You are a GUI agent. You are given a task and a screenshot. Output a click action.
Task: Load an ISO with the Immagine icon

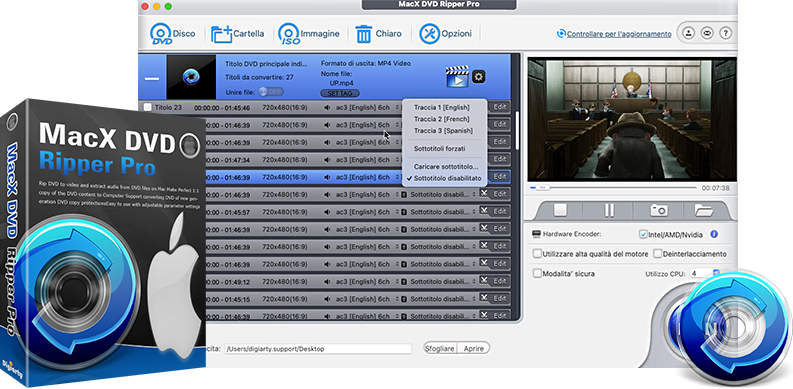[289, 34]
